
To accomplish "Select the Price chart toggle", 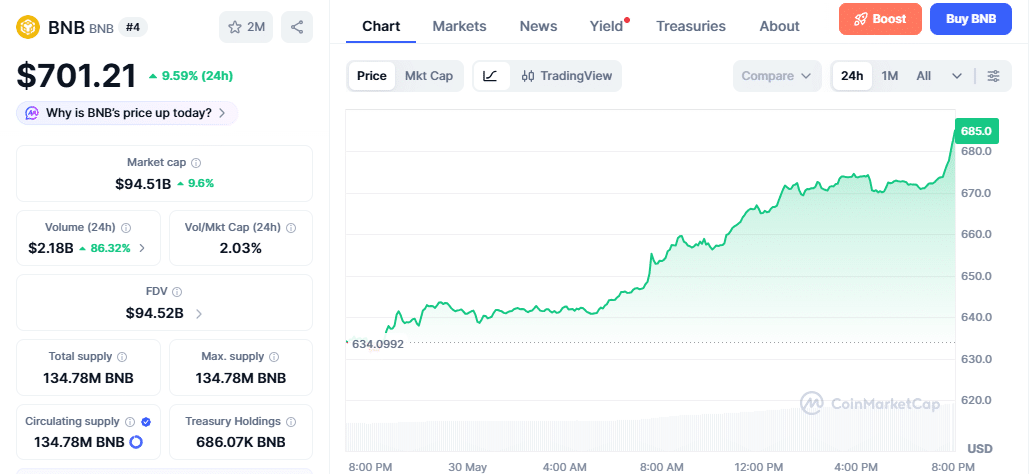I will pos(371,75).
